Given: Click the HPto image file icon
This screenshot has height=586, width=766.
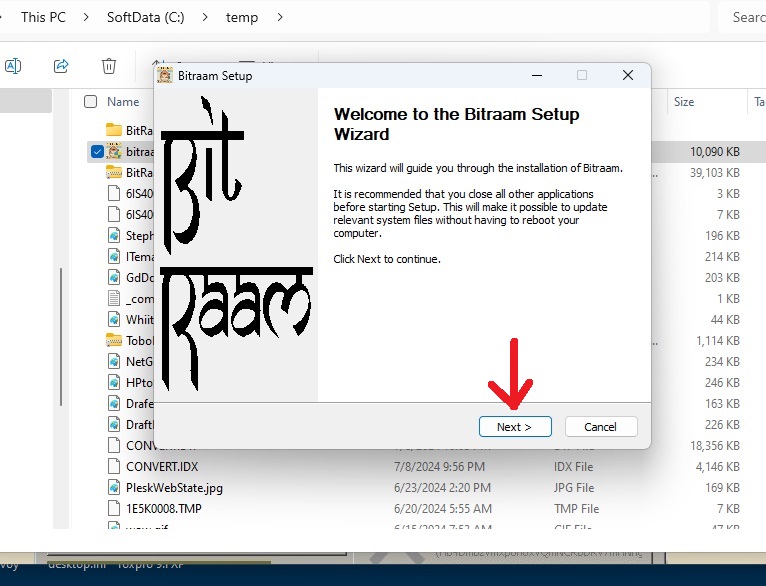Looking at the screenshot, I should [114, 383].
